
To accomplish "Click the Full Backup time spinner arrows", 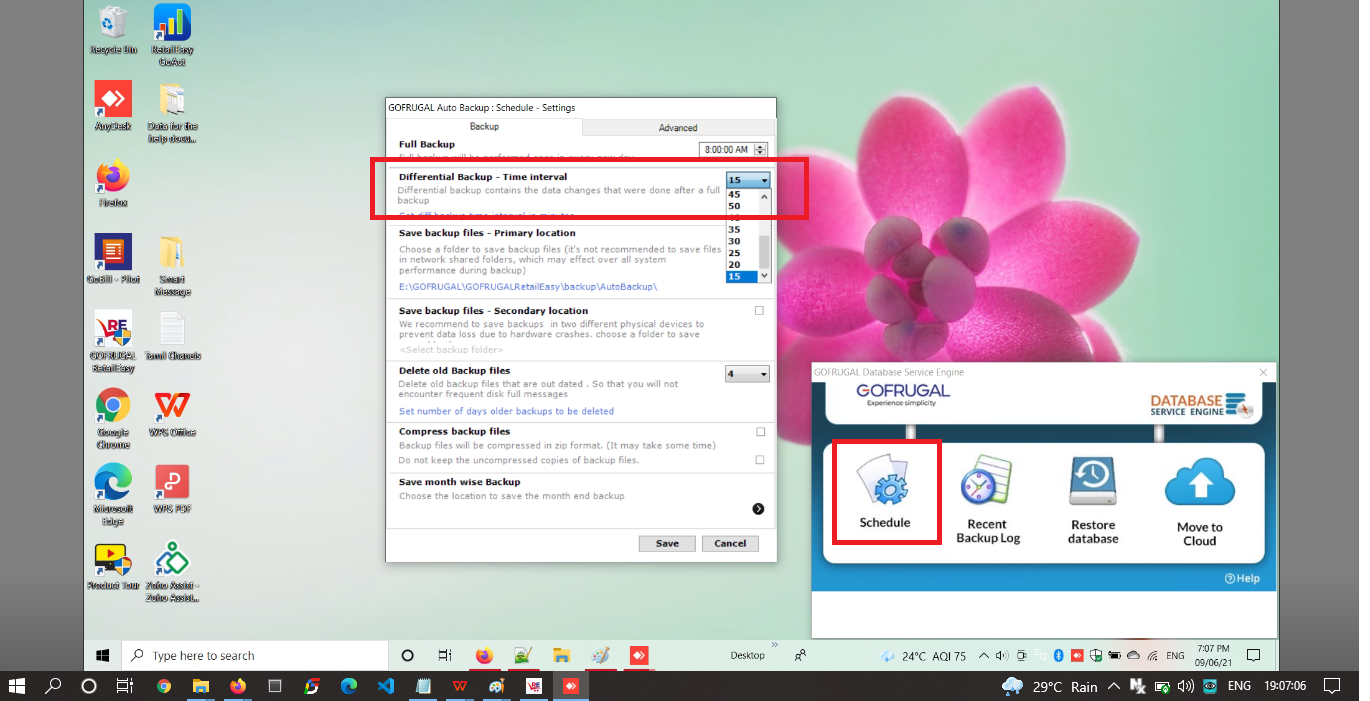I will coord(761,149).
